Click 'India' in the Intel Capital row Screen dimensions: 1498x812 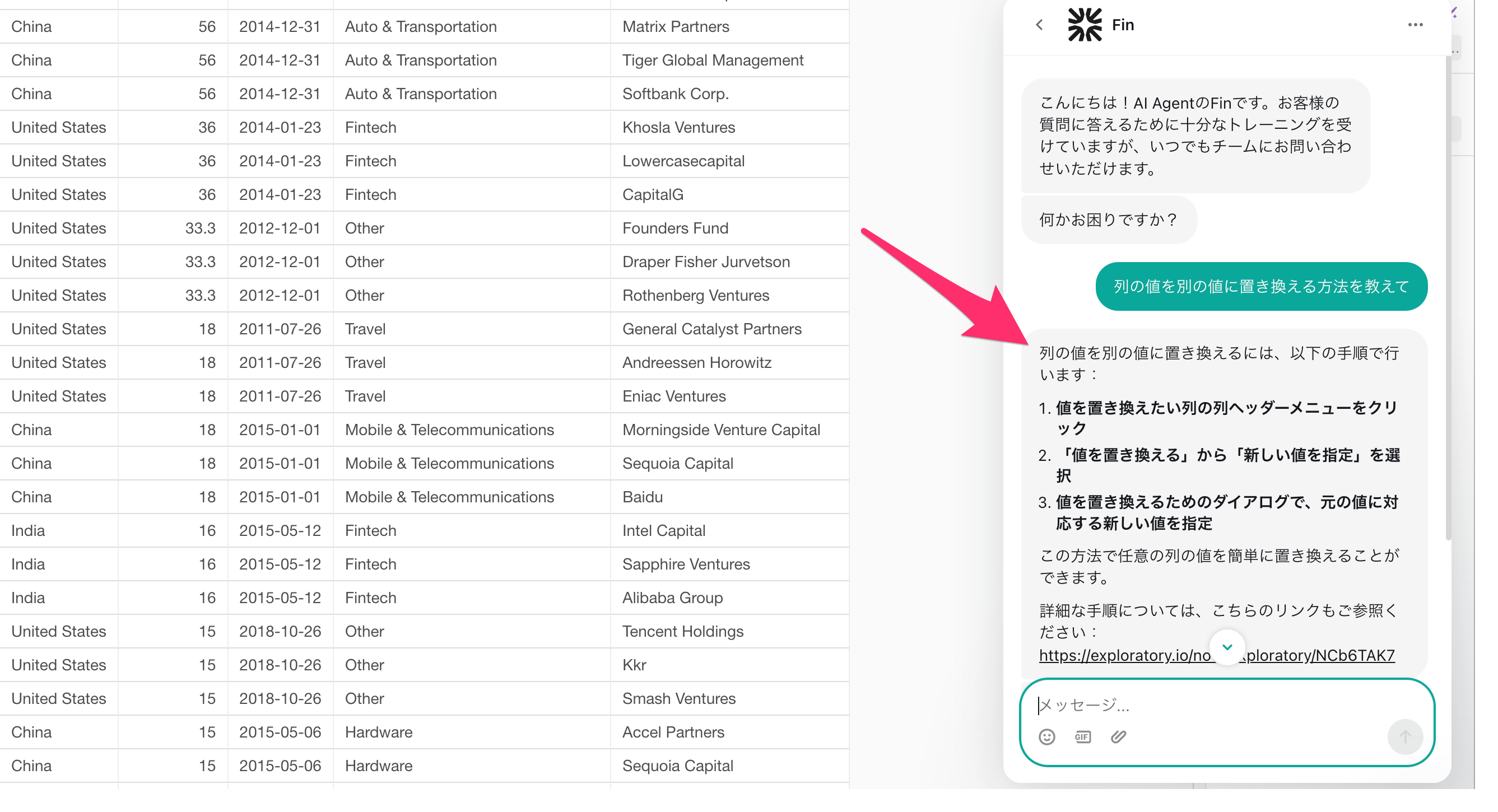click(x=28, y=531)
